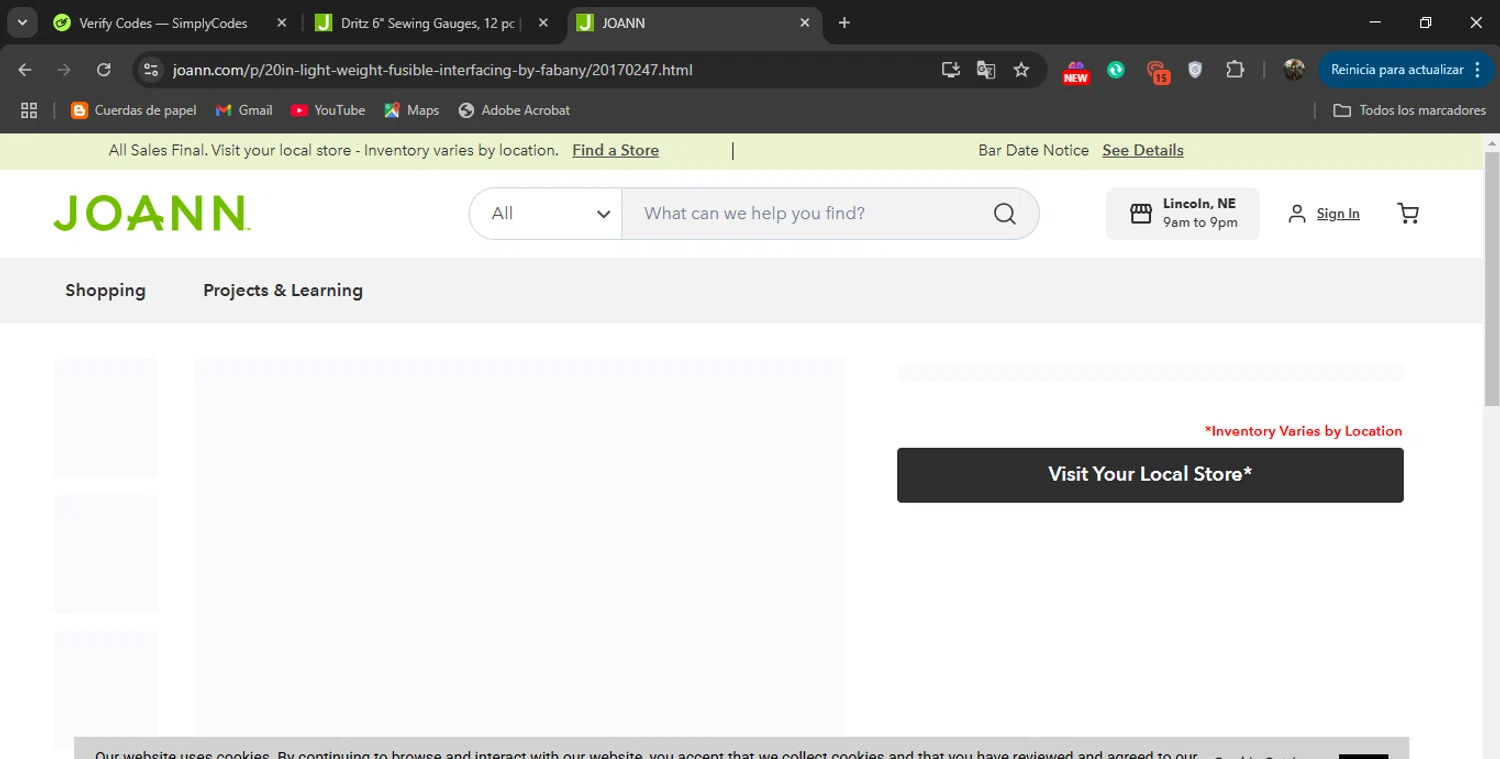Reload the JOANN page
1500x759 pixels.
click(x=104, y=70)
